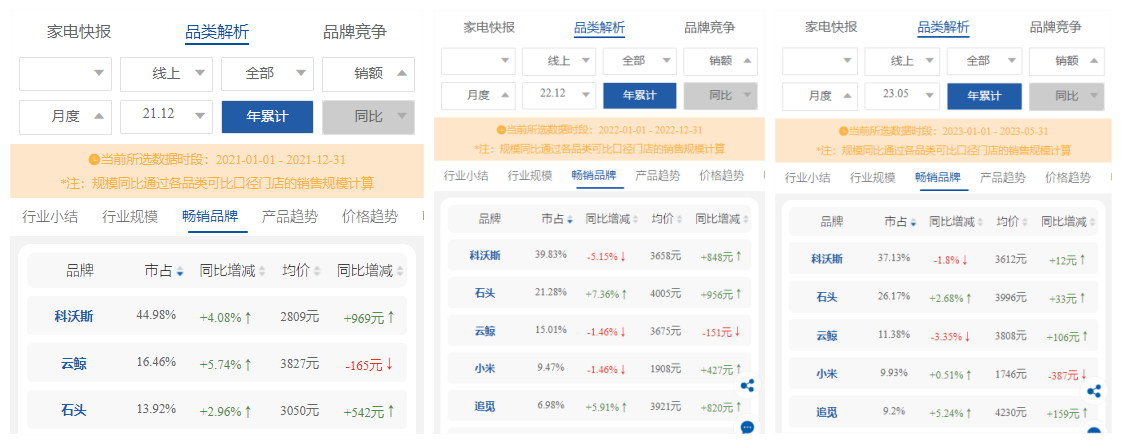
Task: Sort 同比增减 after 均价 in the 21.12 panel
Action: click(x=371, y=271)
